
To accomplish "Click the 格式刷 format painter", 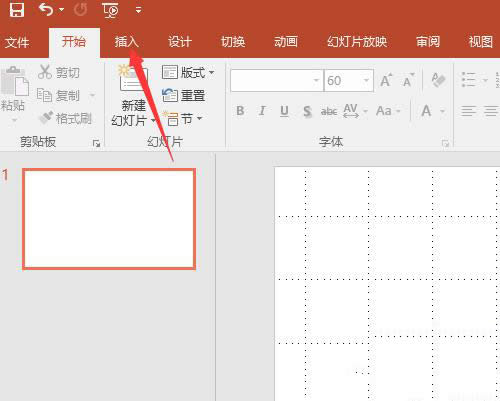I will pyautogui.click(x=65, y=118).
